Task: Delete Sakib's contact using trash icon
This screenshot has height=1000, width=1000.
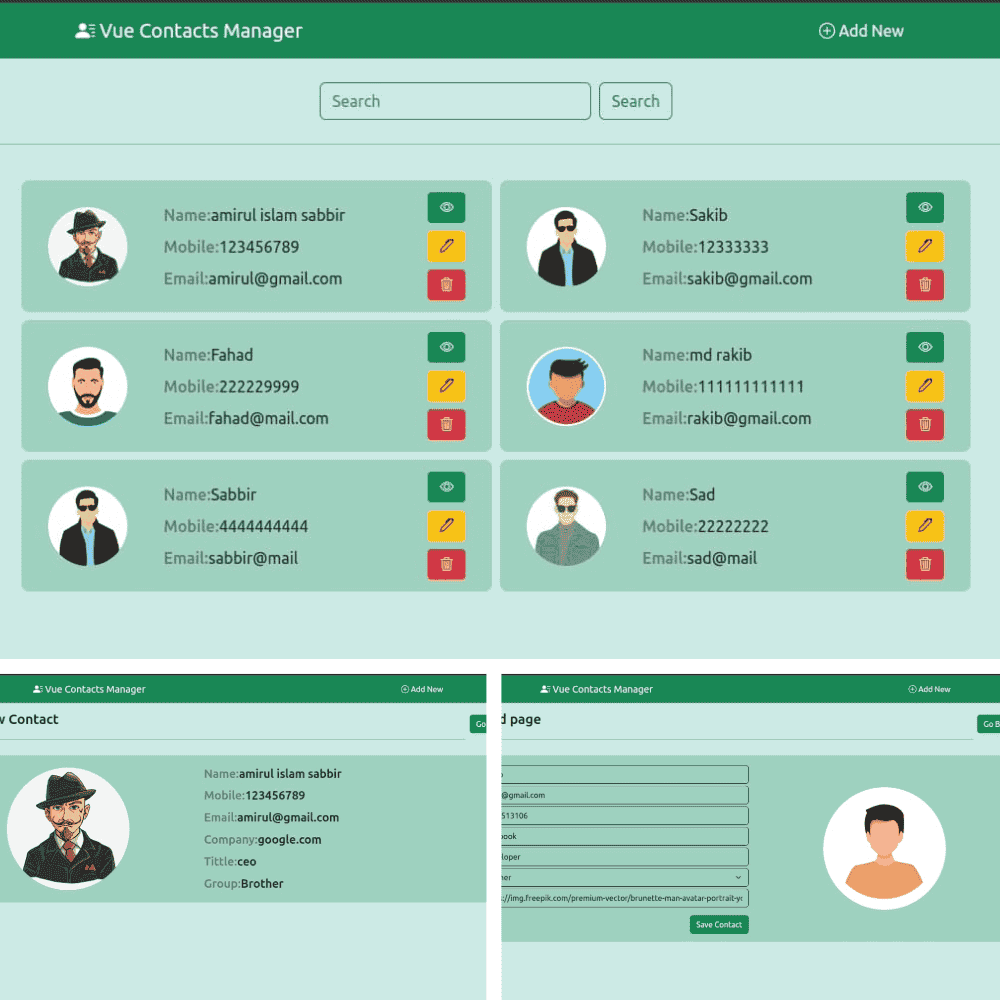Action: pos(924,285)
